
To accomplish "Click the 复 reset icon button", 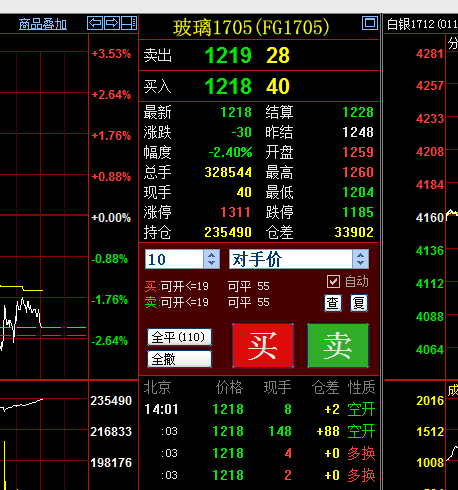I will point(359,303).
